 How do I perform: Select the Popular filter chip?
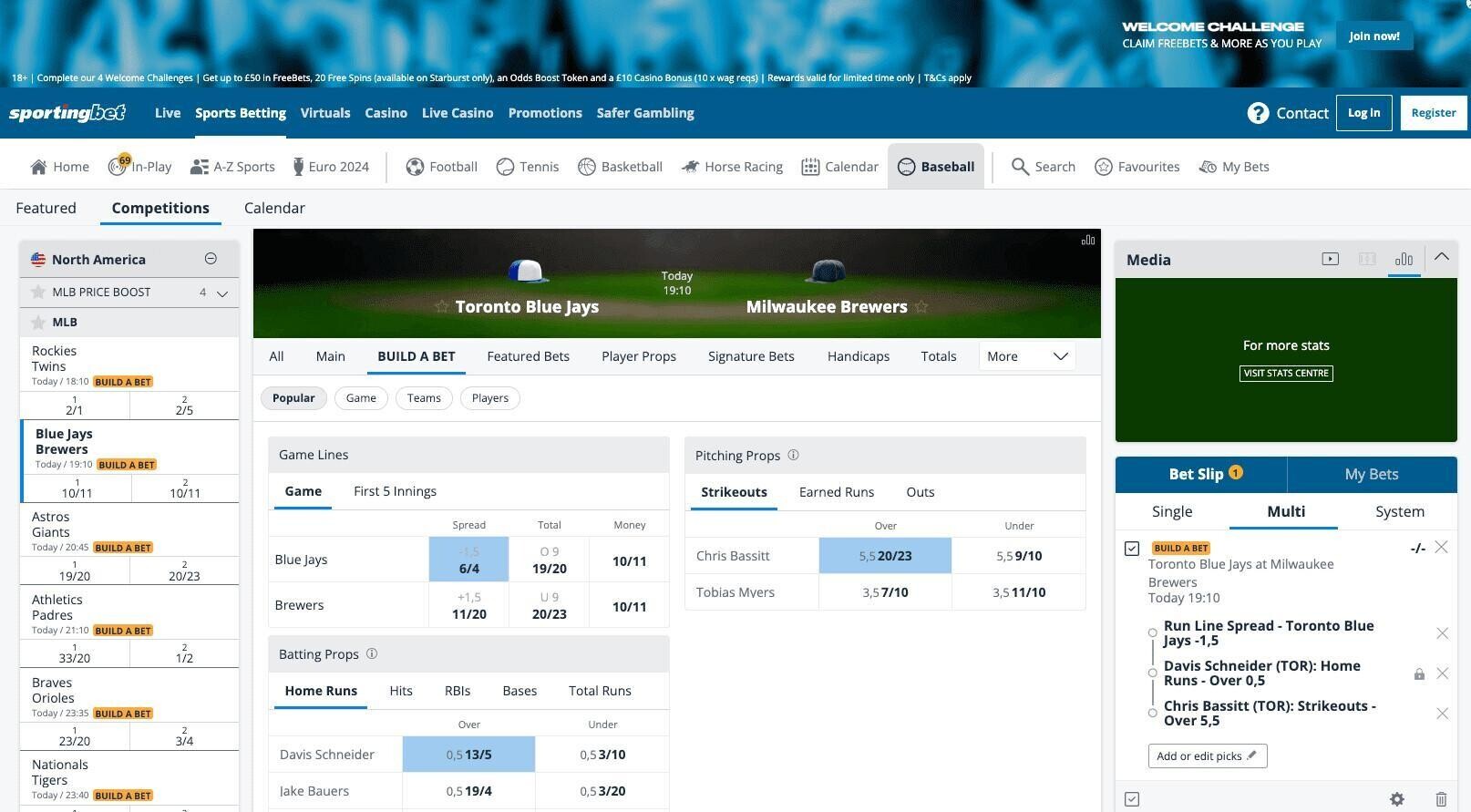[293, 398]
